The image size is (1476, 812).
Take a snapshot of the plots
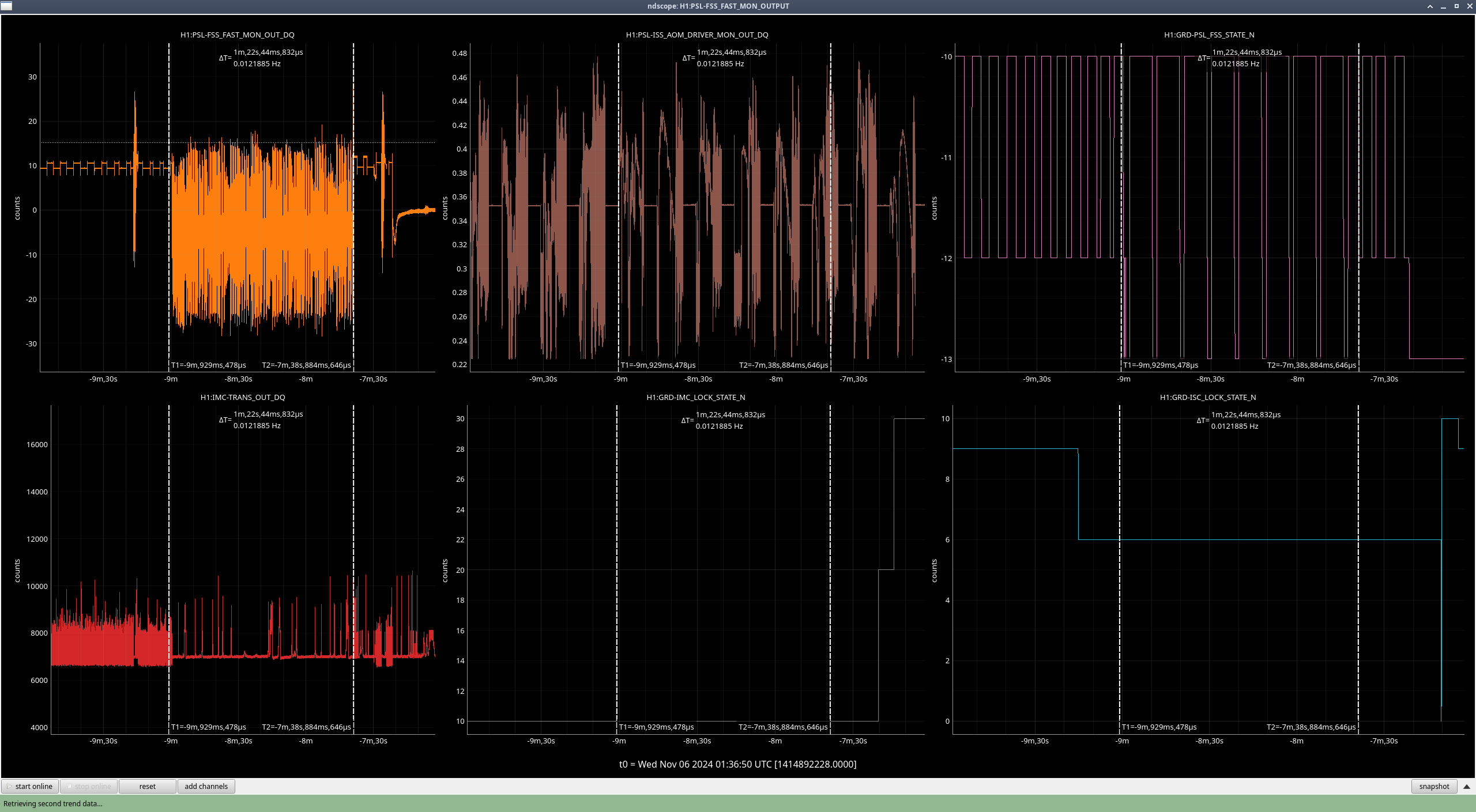coord(1434,786)
